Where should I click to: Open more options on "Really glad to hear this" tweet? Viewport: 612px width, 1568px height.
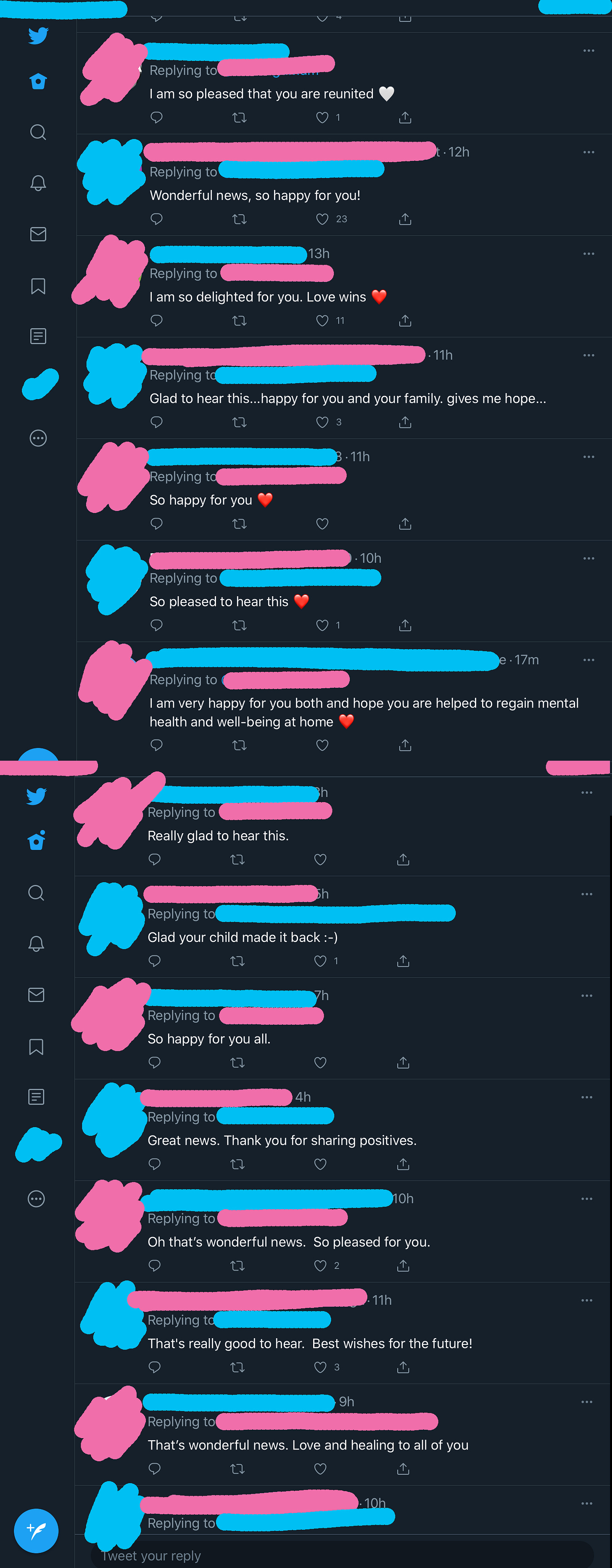[x=586, y=792]
